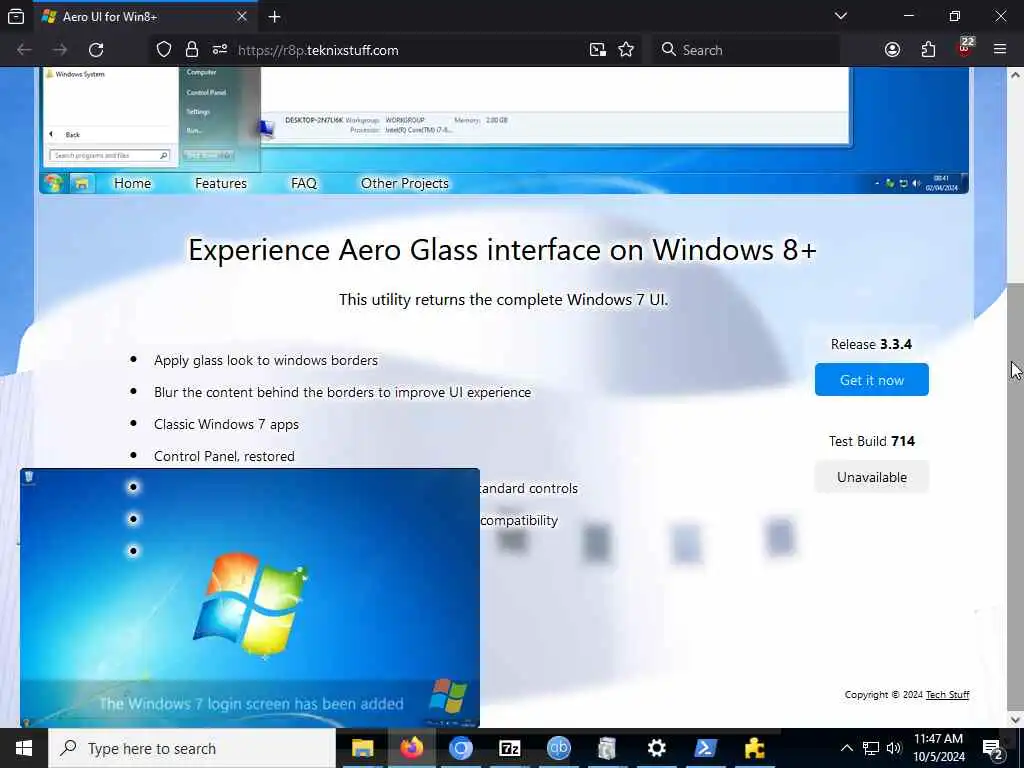Click the Test Build 714 label
Screen dimensions: 1024x768
pos(871,441)
